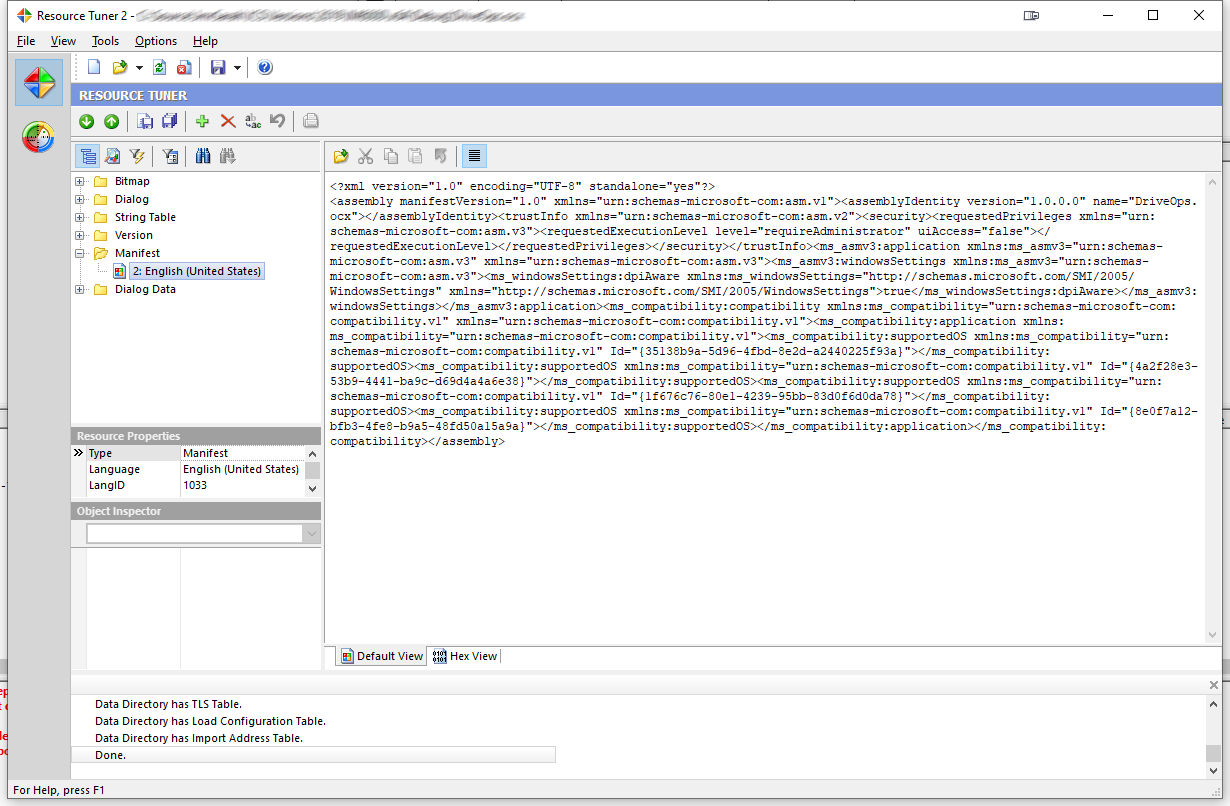Expand the Dialog Data tree node
The width and height of the screenshot is (1230, 806).
point(80,289)
